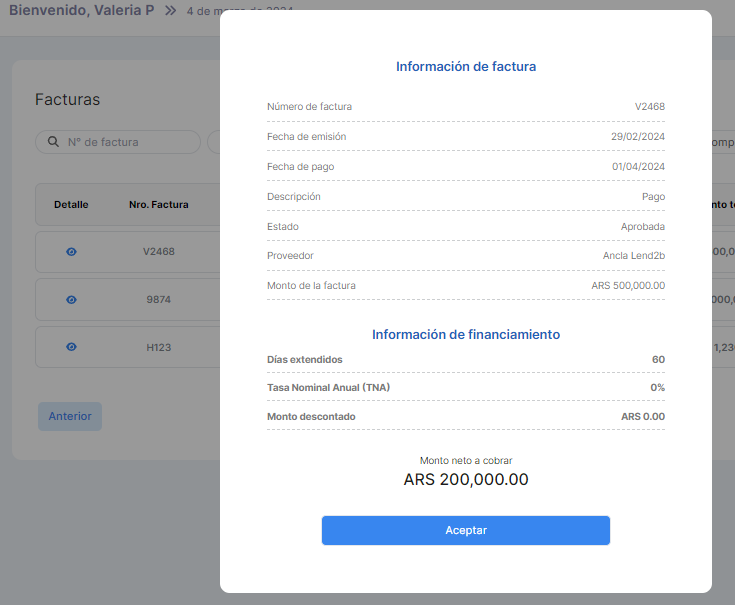
Task: Click the magnifier icon in the search box
Action: [52, 142]
